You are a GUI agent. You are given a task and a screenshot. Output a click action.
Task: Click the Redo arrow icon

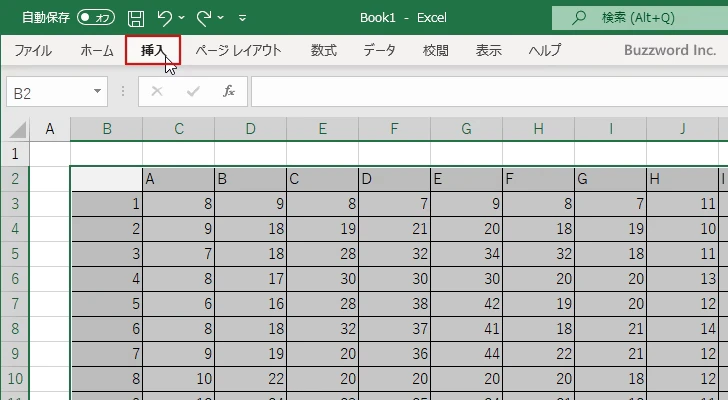[x=204, y=18]
